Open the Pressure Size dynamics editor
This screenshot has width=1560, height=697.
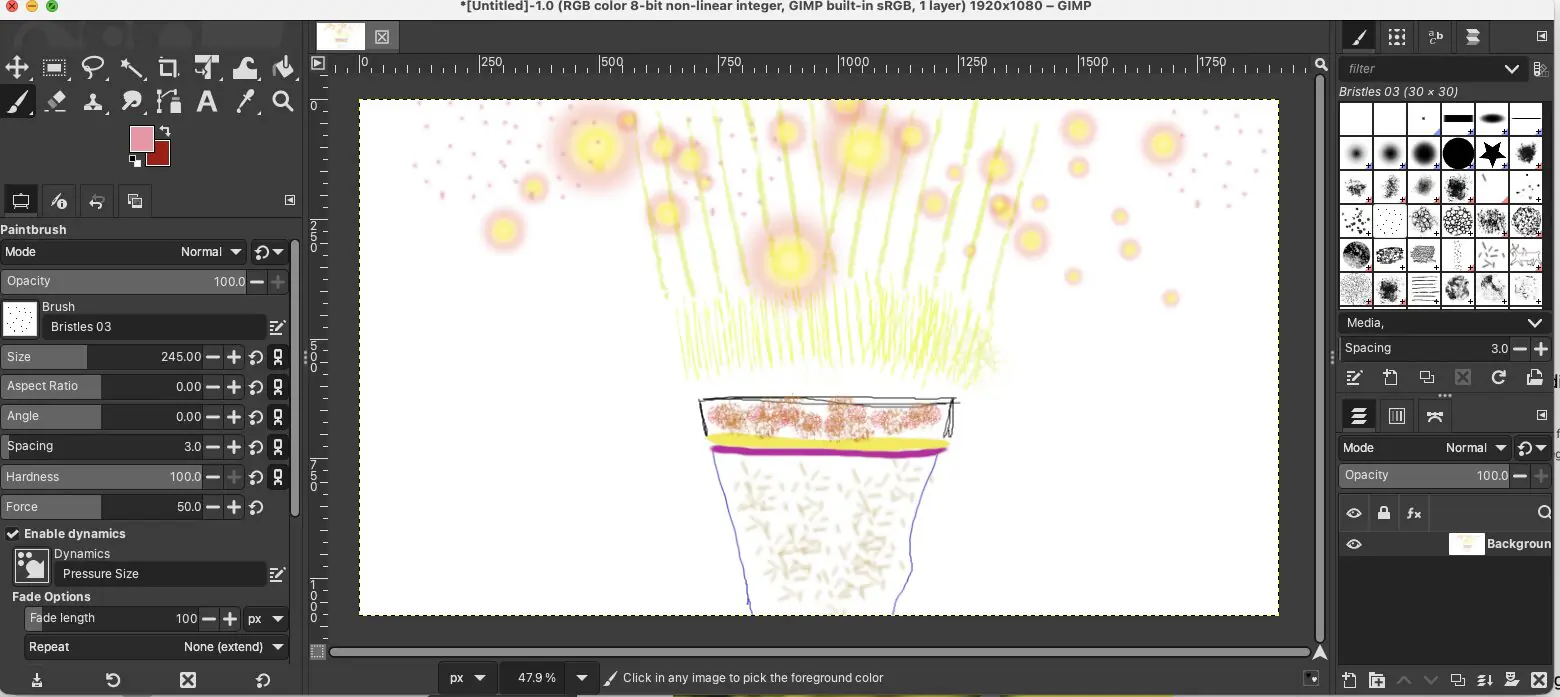277,574
